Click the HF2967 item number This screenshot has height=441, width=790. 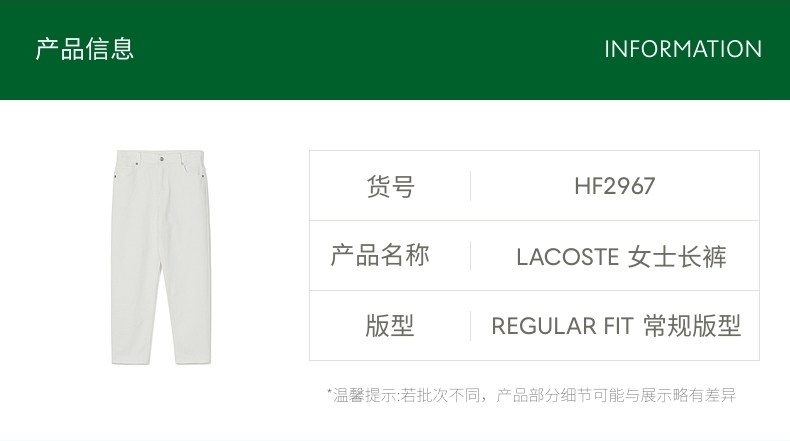point(615,186)
